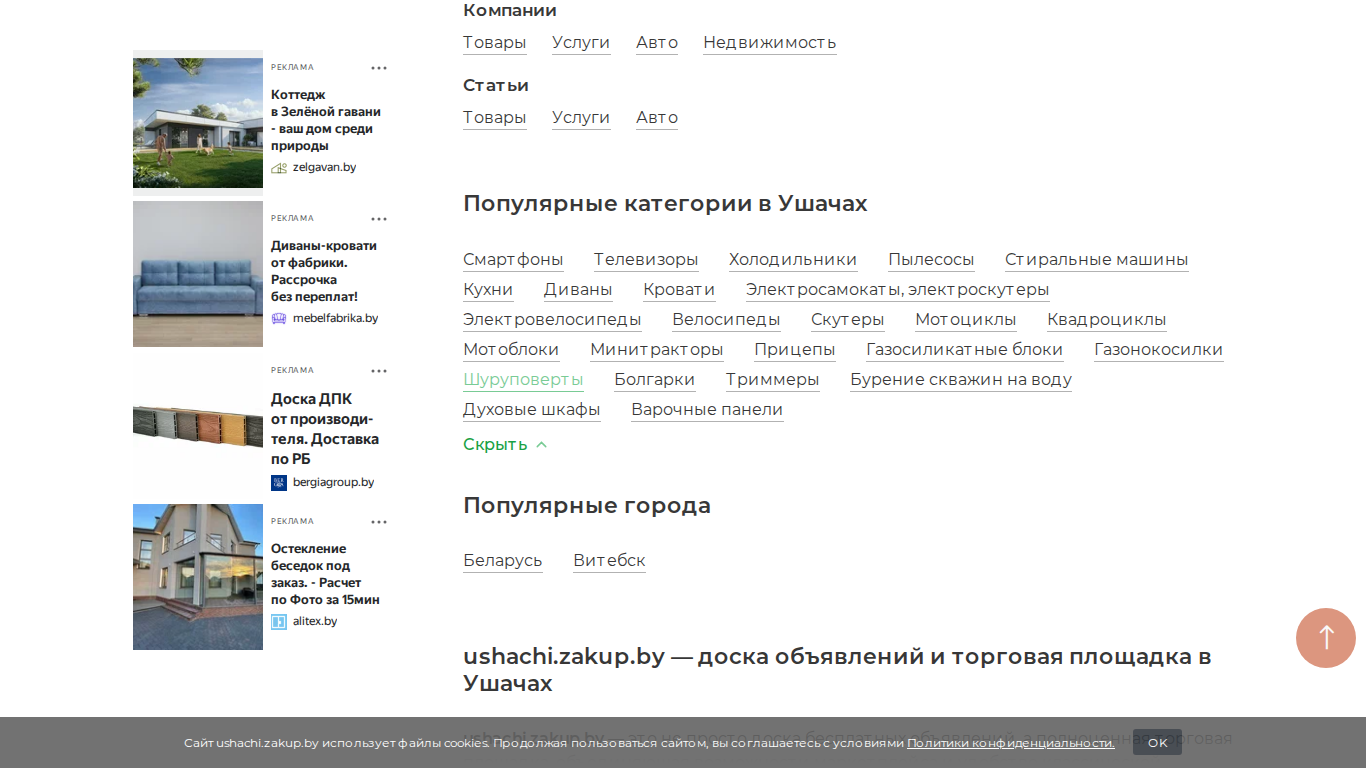Click the Духовые шкафы category link
The height and width of the screenshot is (768, 1366).
[532, 410]
